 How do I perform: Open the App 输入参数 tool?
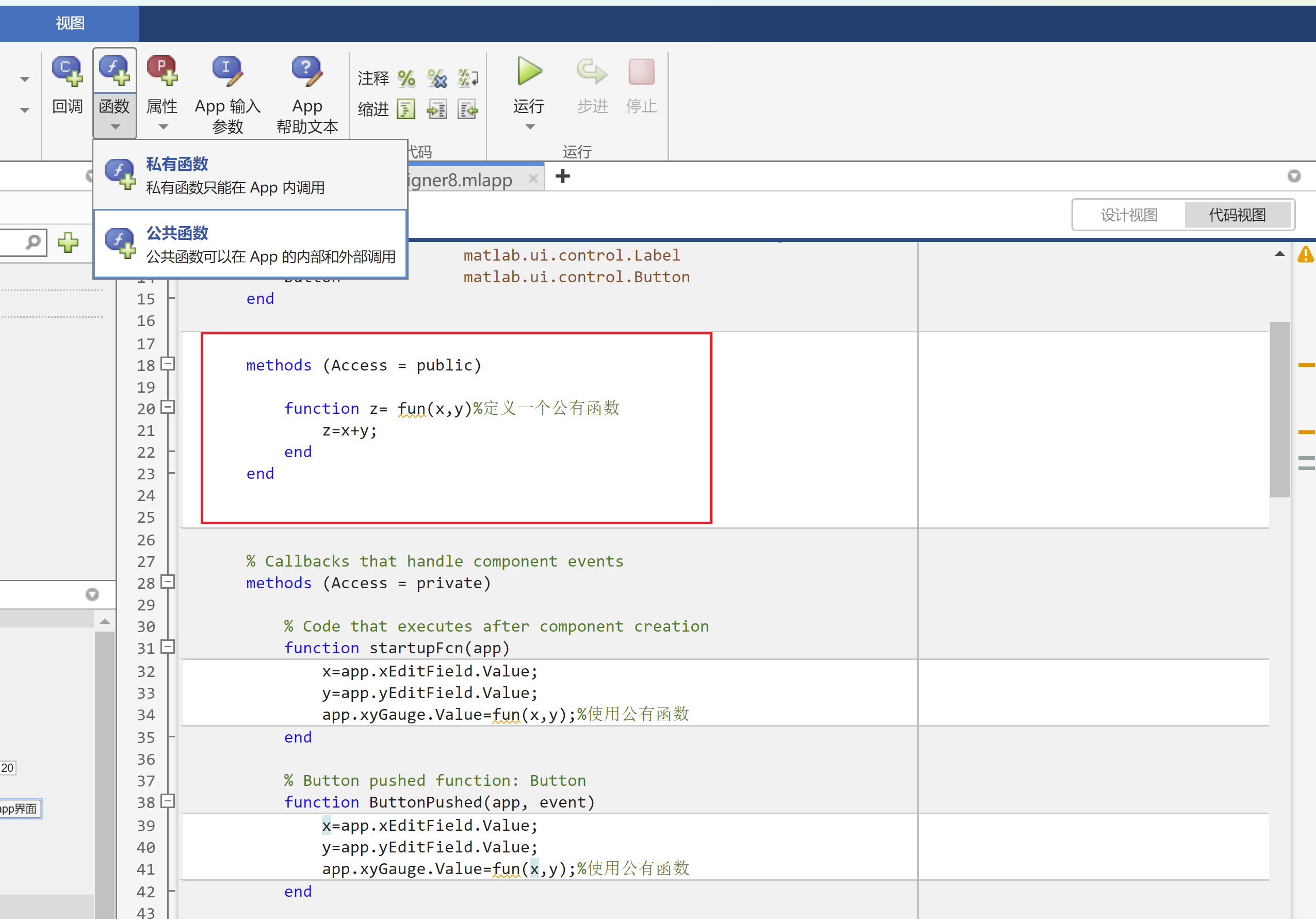[228, 72]
